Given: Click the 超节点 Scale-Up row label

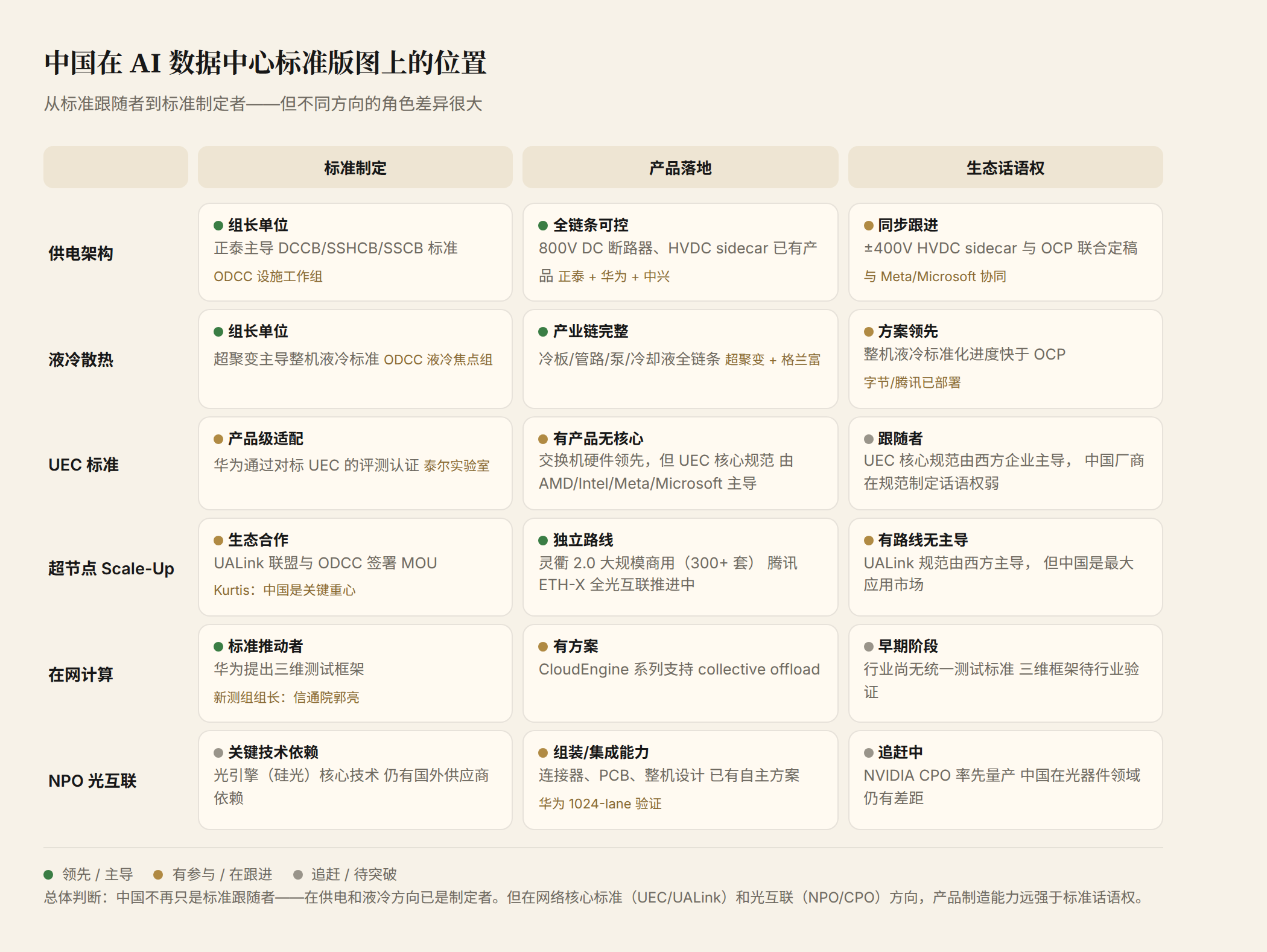Looking at the screenshot, I should pos(111,568).
